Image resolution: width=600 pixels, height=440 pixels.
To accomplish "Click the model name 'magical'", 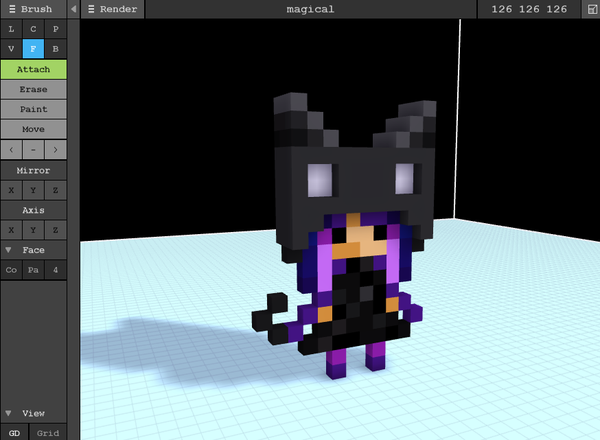I will pyautogui.click(x=310, y=9).
